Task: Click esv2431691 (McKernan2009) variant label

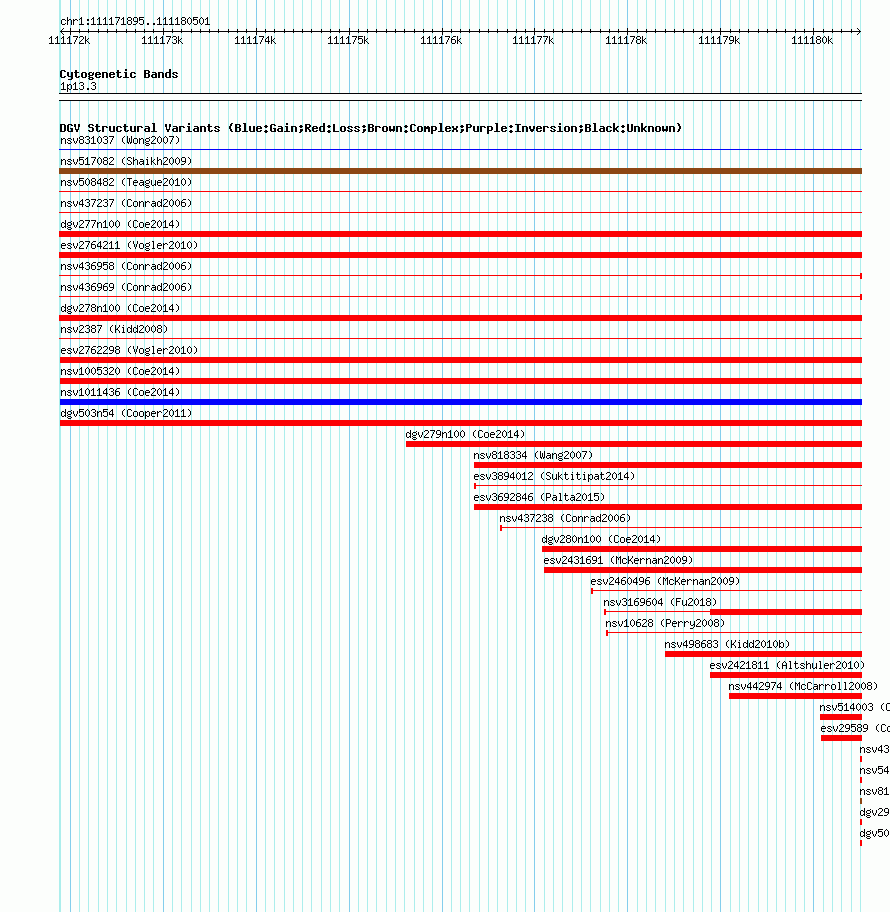Action: (618, 560)
